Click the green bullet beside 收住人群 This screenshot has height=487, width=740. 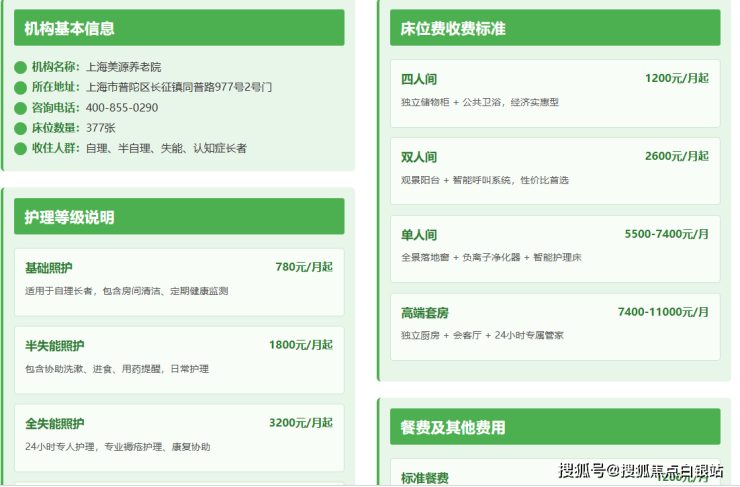click(x=20, y=149)
